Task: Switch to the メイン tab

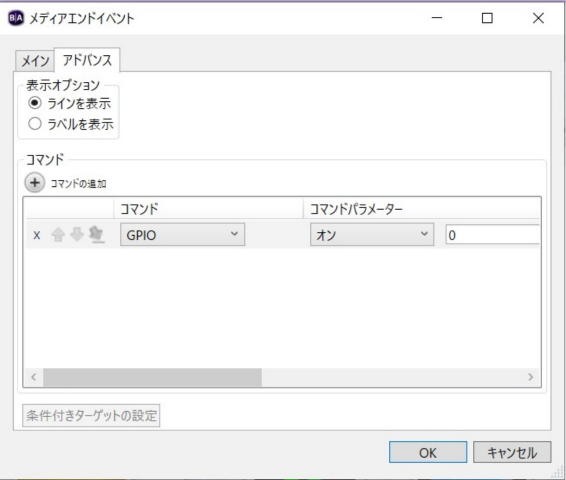Action: click(x=35, y=61)
